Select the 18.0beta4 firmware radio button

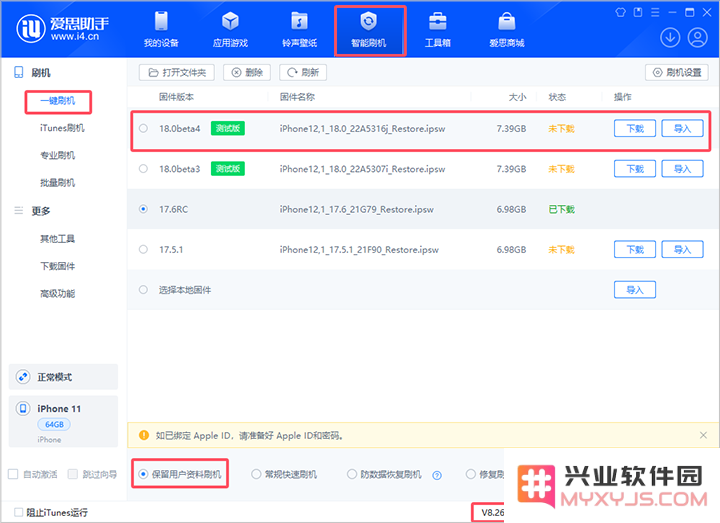click(143, 129)
